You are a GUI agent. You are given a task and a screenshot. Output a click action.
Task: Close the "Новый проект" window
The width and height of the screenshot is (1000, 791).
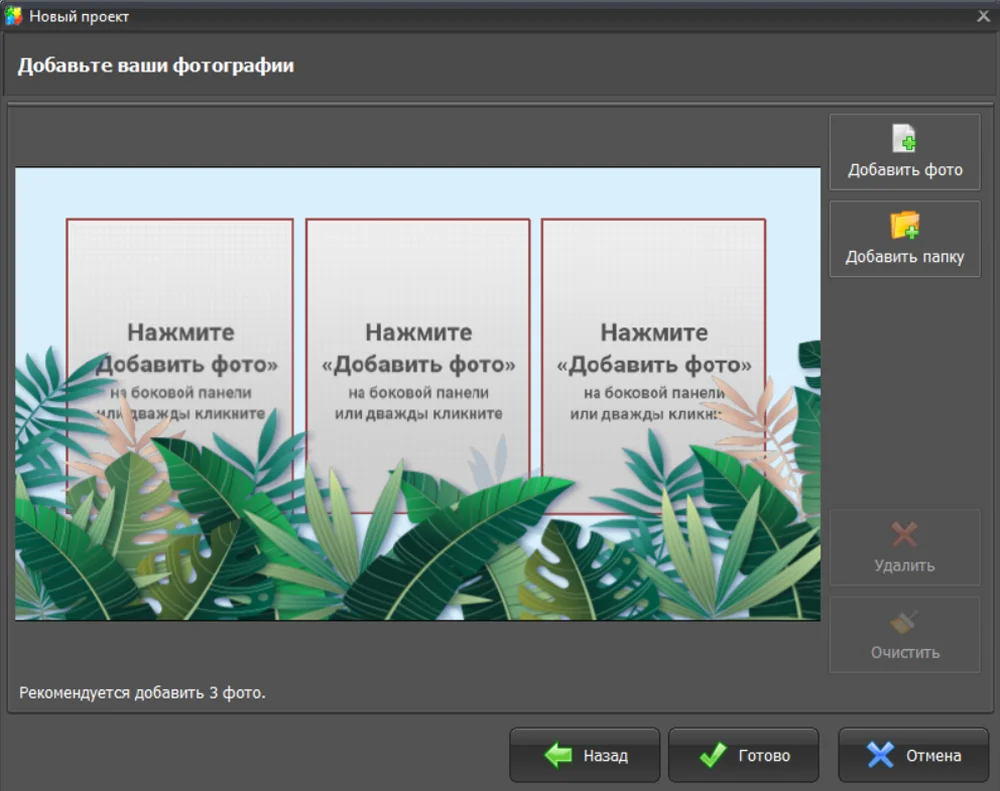(x=983, y=16)
